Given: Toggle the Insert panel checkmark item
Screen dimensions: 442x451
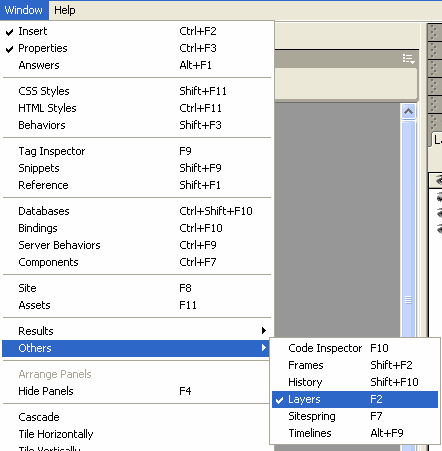Looking at the screenshot, I should pos(137,31).
